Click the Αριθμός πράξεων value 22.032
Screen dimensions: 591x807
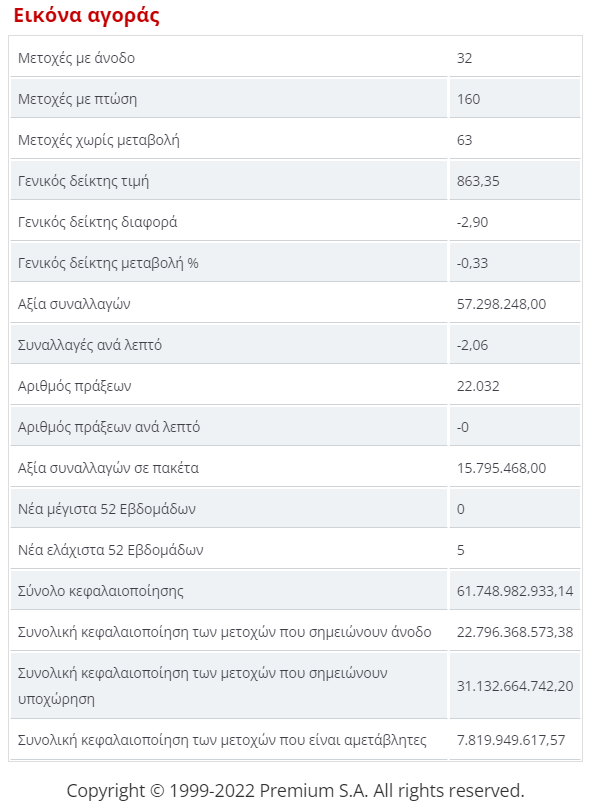click(x=478, y=386)
